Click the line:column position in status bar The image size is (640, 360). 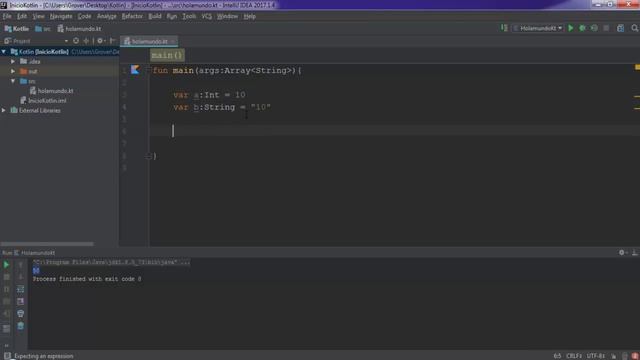coord(557,356)
